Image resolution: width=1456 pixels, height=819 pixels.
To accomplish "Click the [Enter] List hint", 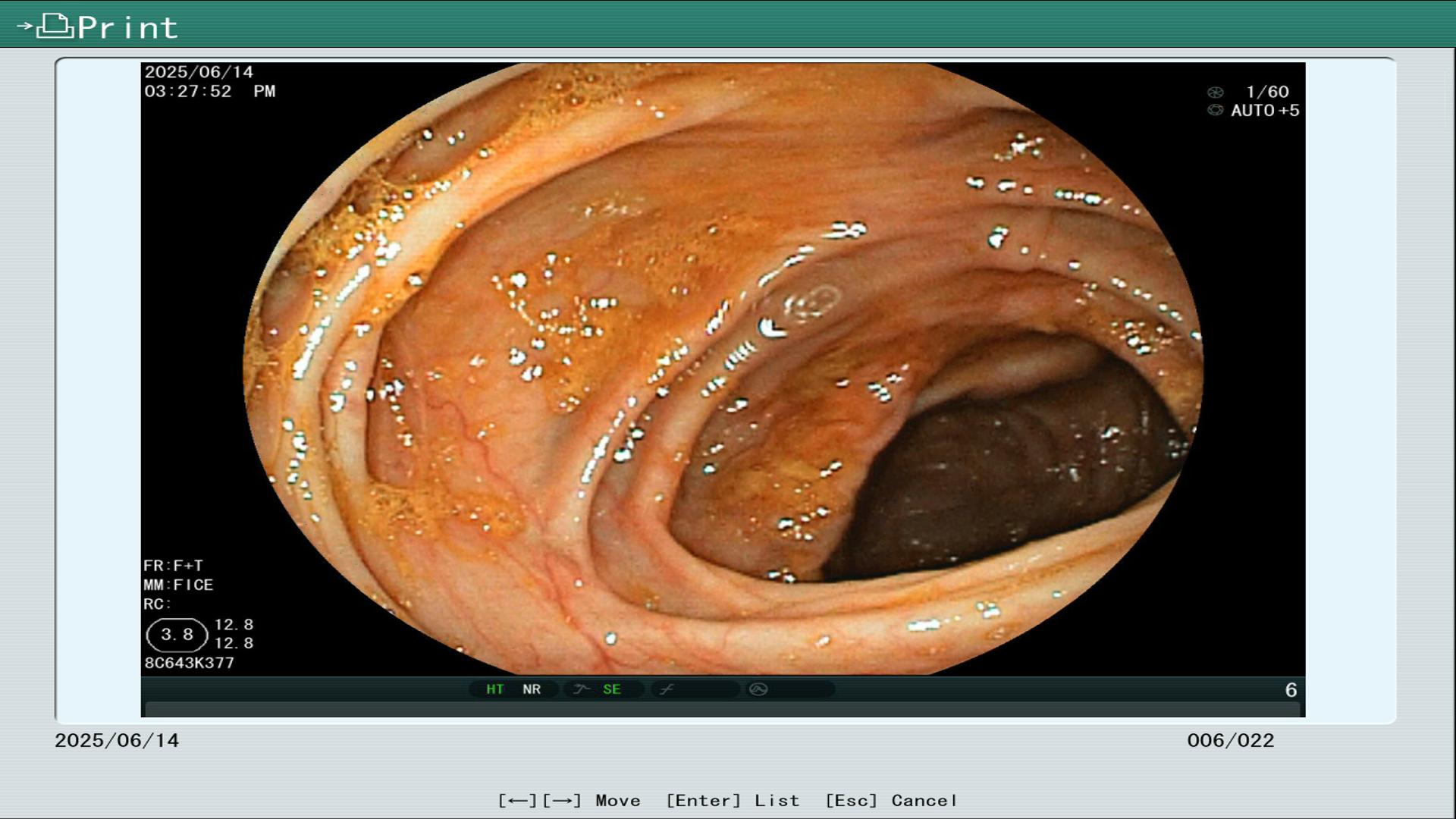I will point(733,801).
